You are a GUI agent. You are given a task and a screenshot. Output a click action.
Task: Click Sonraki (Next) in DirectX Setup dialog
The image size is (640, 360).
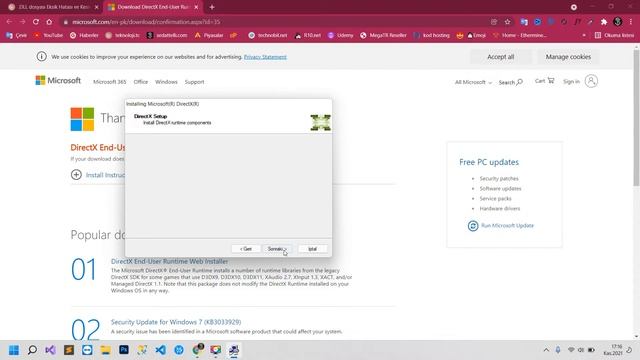(x=276, y=249)
